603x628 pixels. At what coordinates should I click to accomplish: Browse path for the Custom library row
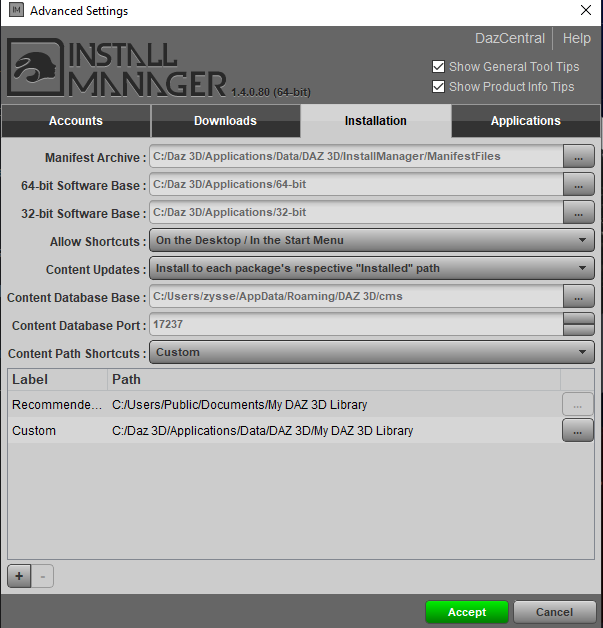tap(577, 431)
